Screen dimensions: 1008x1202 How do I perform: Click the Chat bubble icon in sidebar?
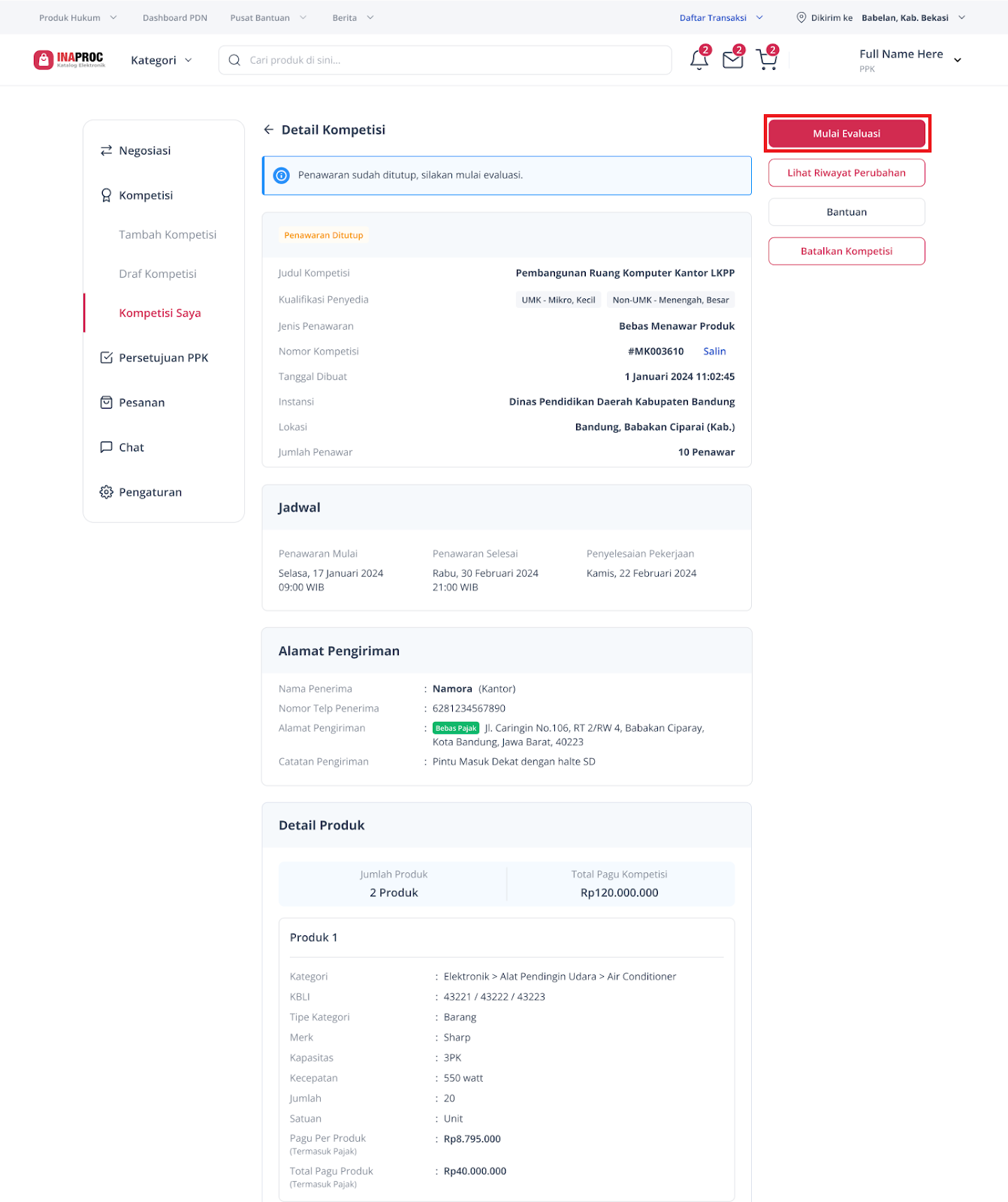[107, 447]
